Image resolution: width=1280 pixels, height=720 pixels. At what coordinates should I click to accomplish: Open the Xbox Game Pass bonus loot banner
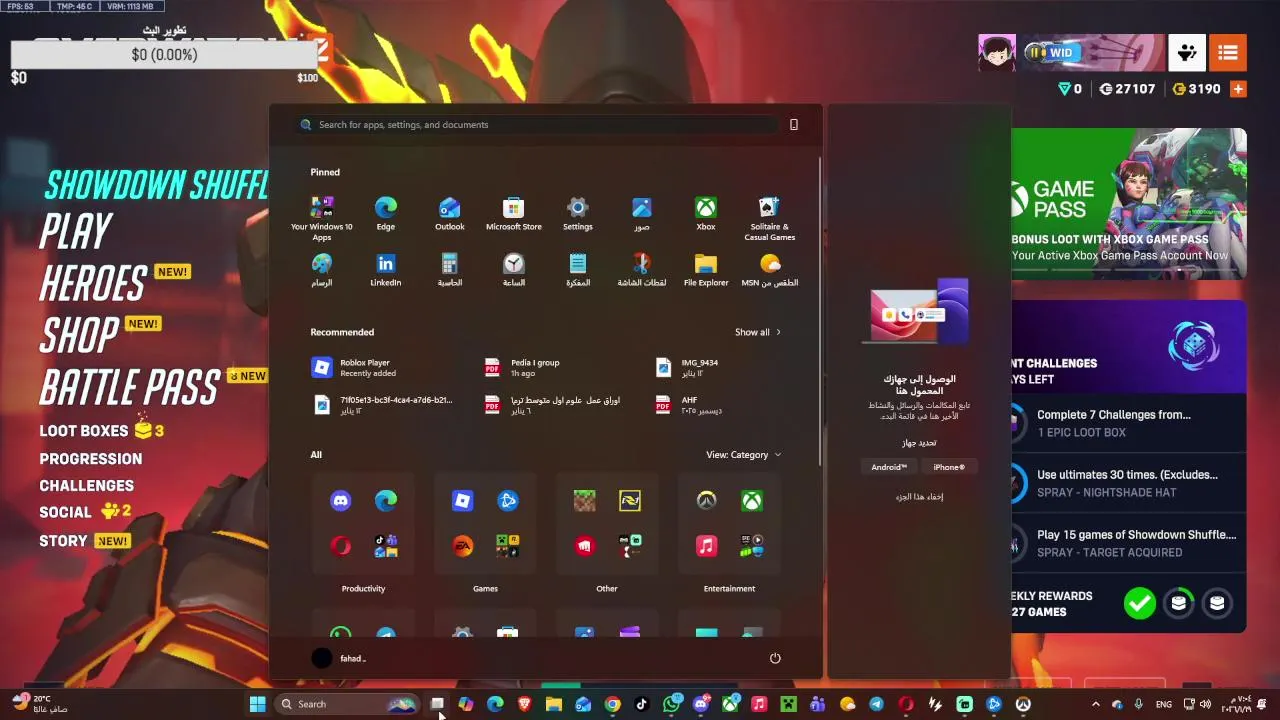tap(1129, 204)
